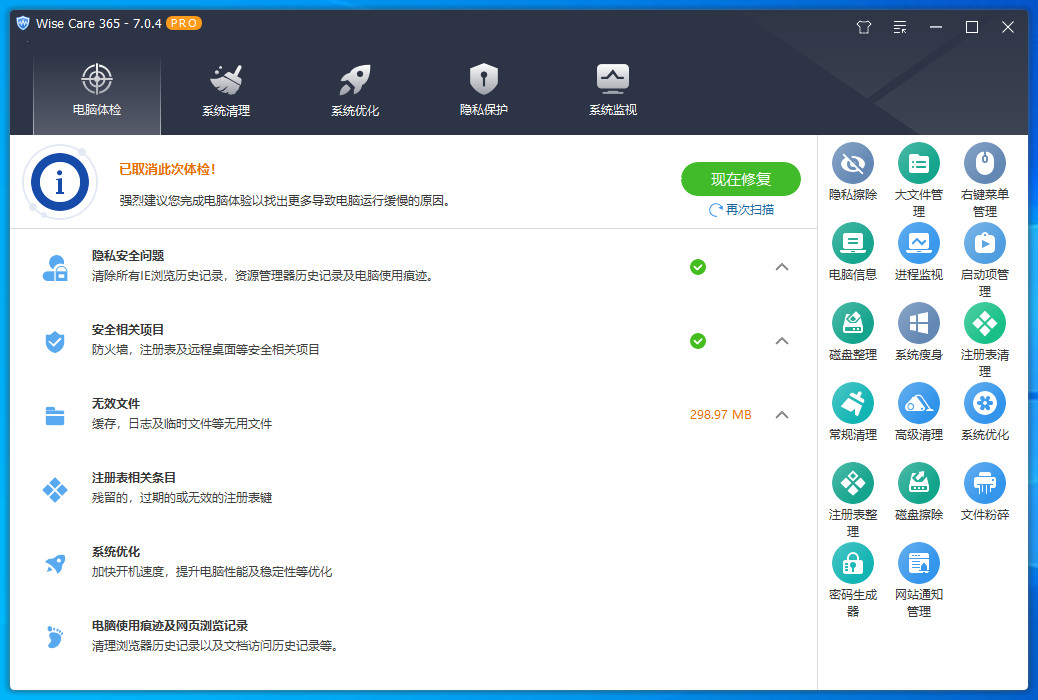The image size is (1038, 700).
Task: Click the 再次扫描 rescan link
Action: 741,210
